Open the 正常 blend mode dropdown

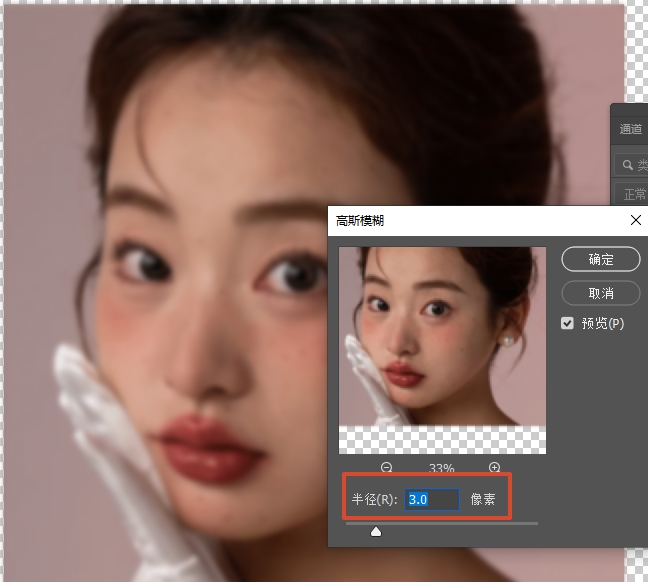coord(634,194)
